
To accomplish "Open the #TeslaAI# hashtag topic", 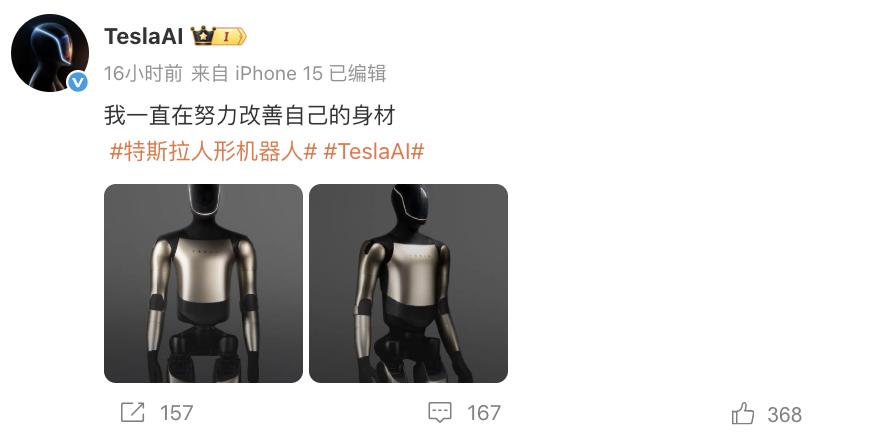I will (374, 152).
